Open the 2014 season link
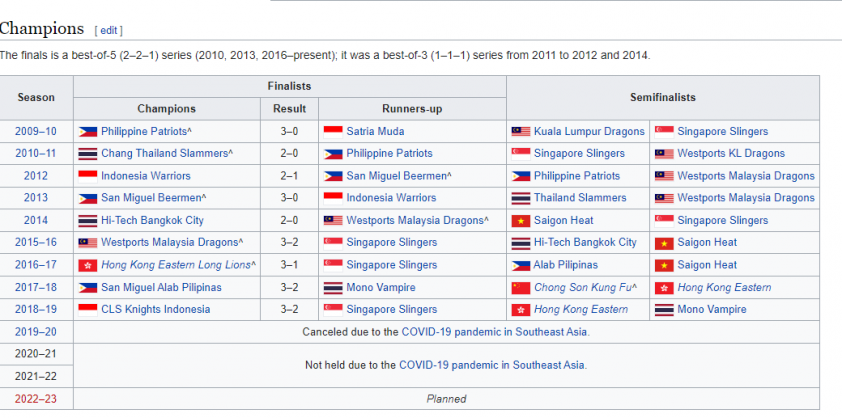Screen dimensions: 842x418 (35, 221)
